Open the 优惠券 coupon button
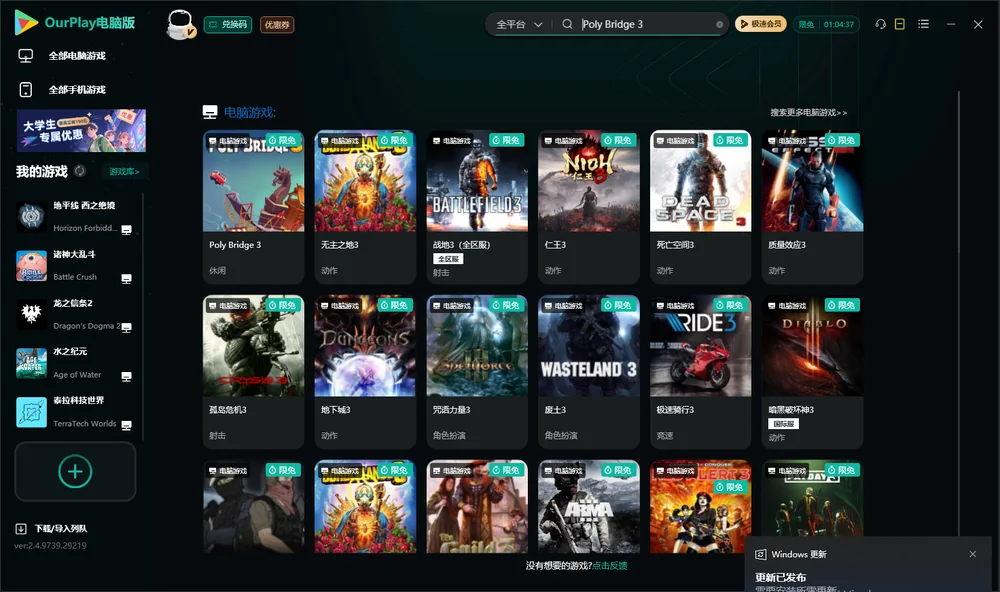Screen dimensions: 1000x592 (x=277, y=24)
